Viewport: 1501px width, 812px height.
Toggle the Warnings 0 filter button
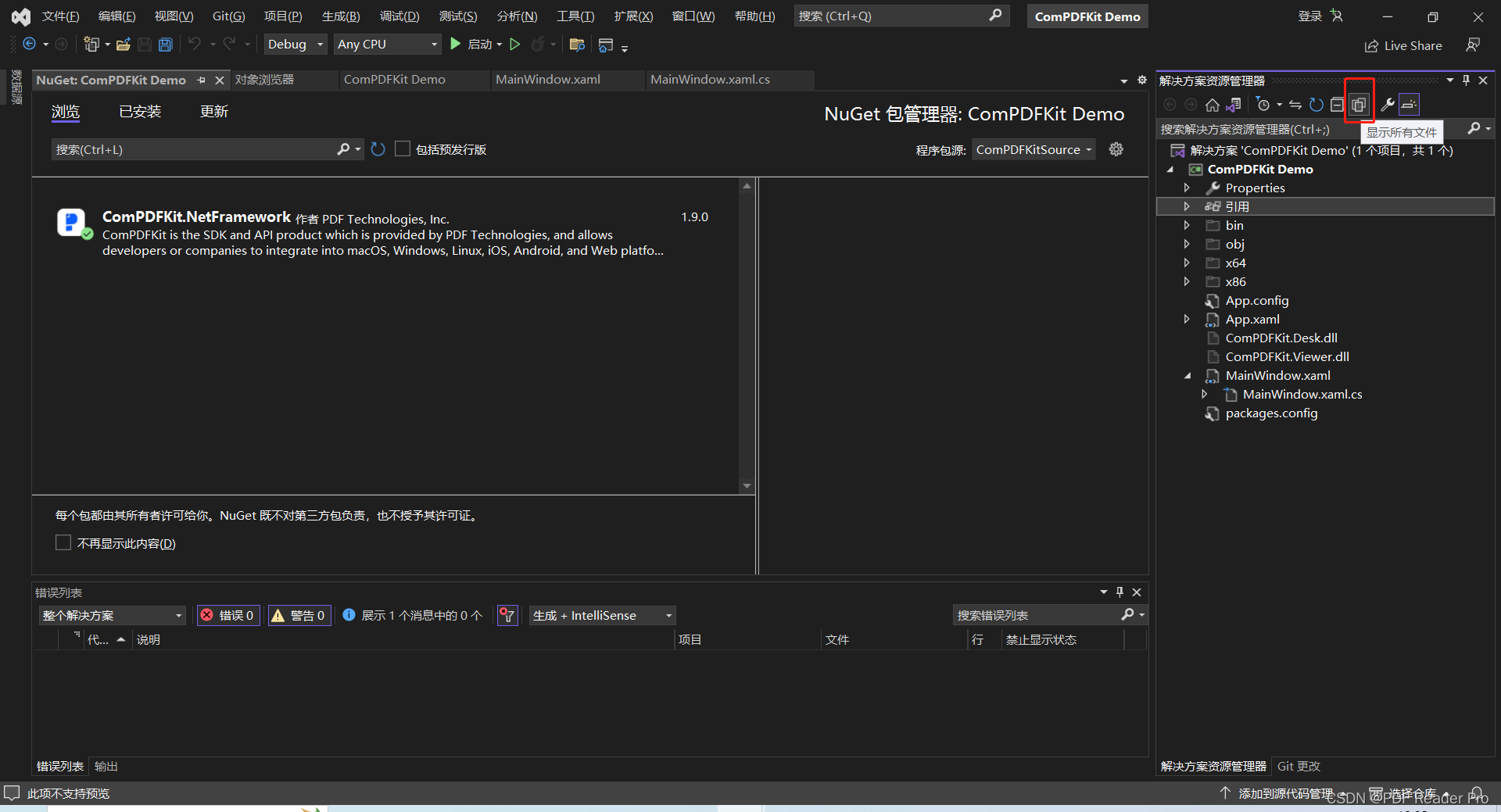point(299,615)
